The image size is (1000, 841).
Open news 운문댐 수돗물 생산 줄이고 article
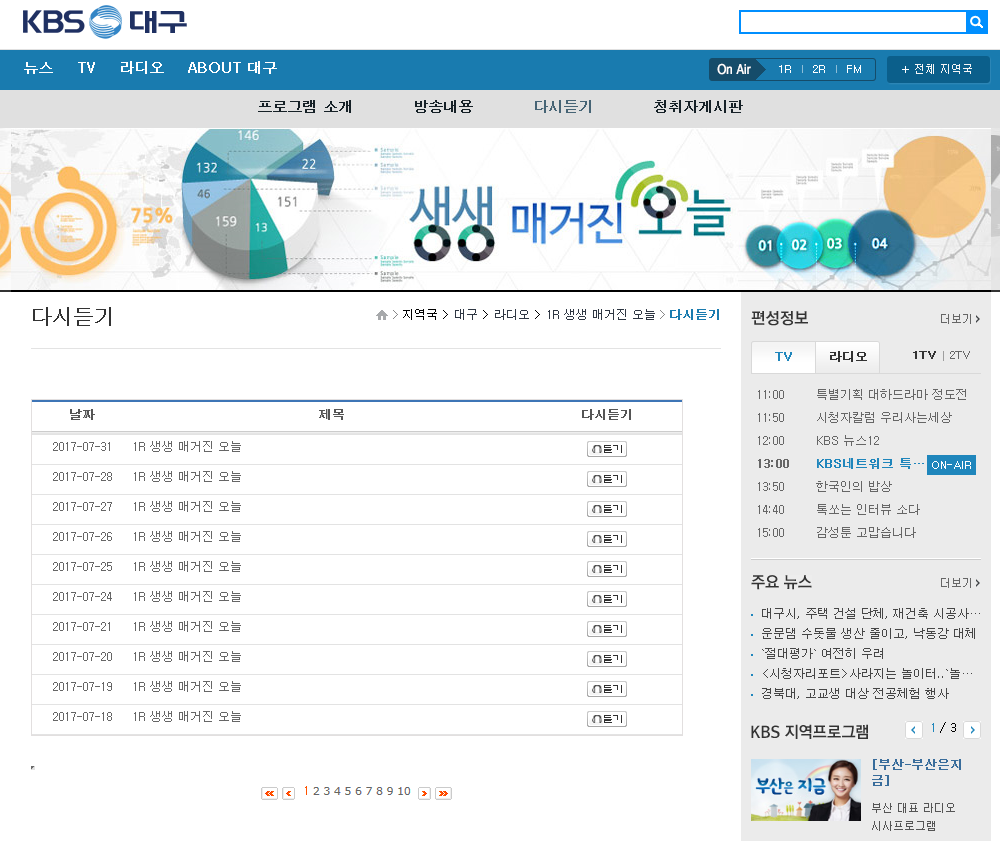tap(868, 633)
